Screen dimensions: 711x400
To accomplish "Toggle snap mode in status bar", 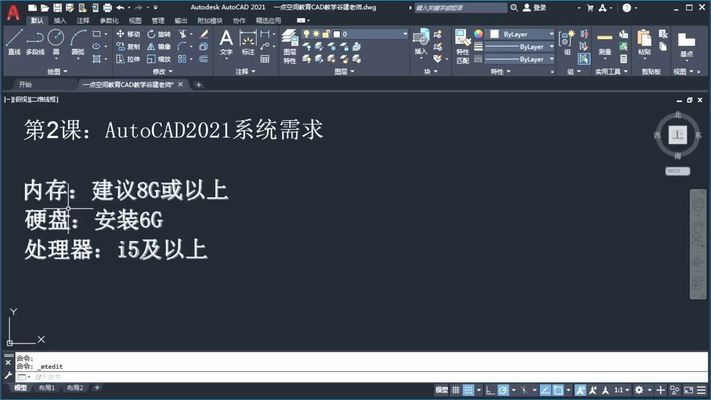I will pos(468,390).
